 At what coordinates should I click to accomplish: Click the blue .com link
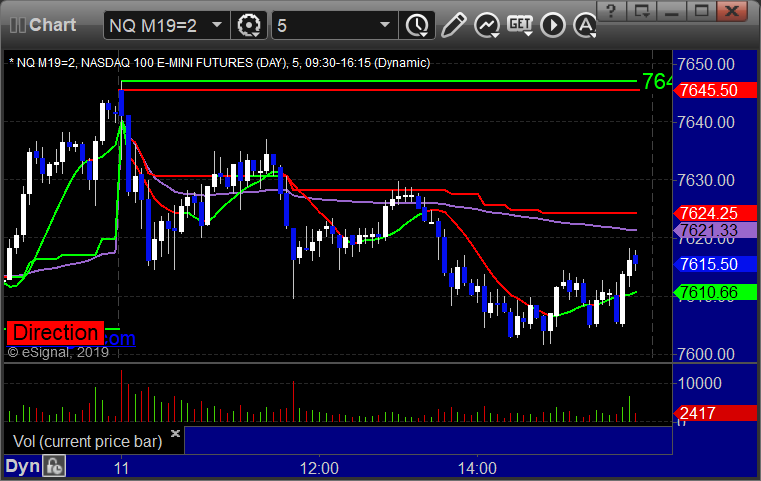[x=119, y=338]
